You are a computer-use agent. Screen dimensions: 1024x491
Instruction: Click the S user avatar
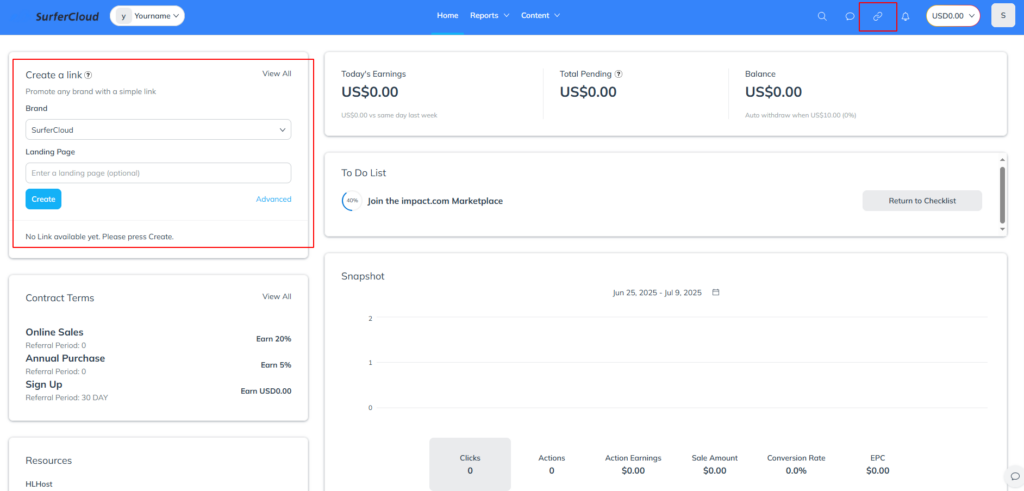(1003, 16)
